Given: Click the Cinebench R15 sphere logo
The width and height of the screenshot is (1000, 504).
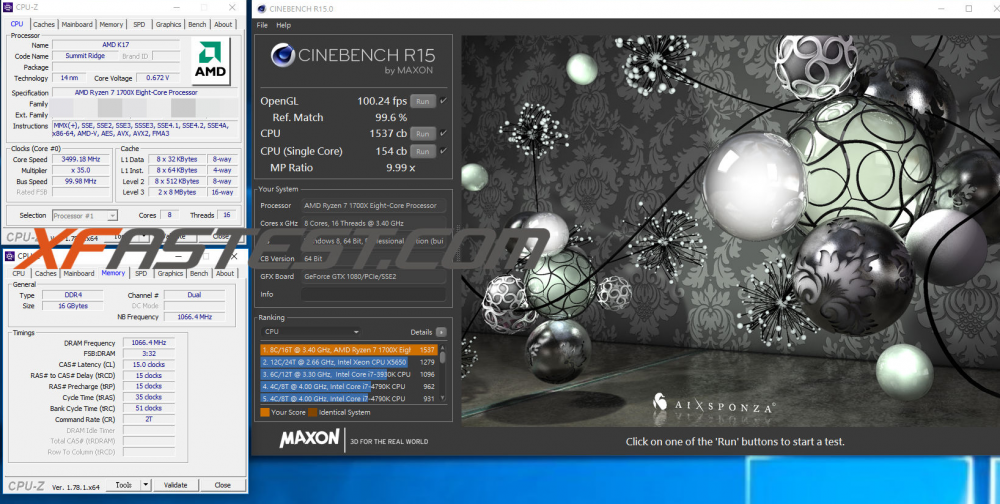Looking at the screenshot, I should [283, 55].
